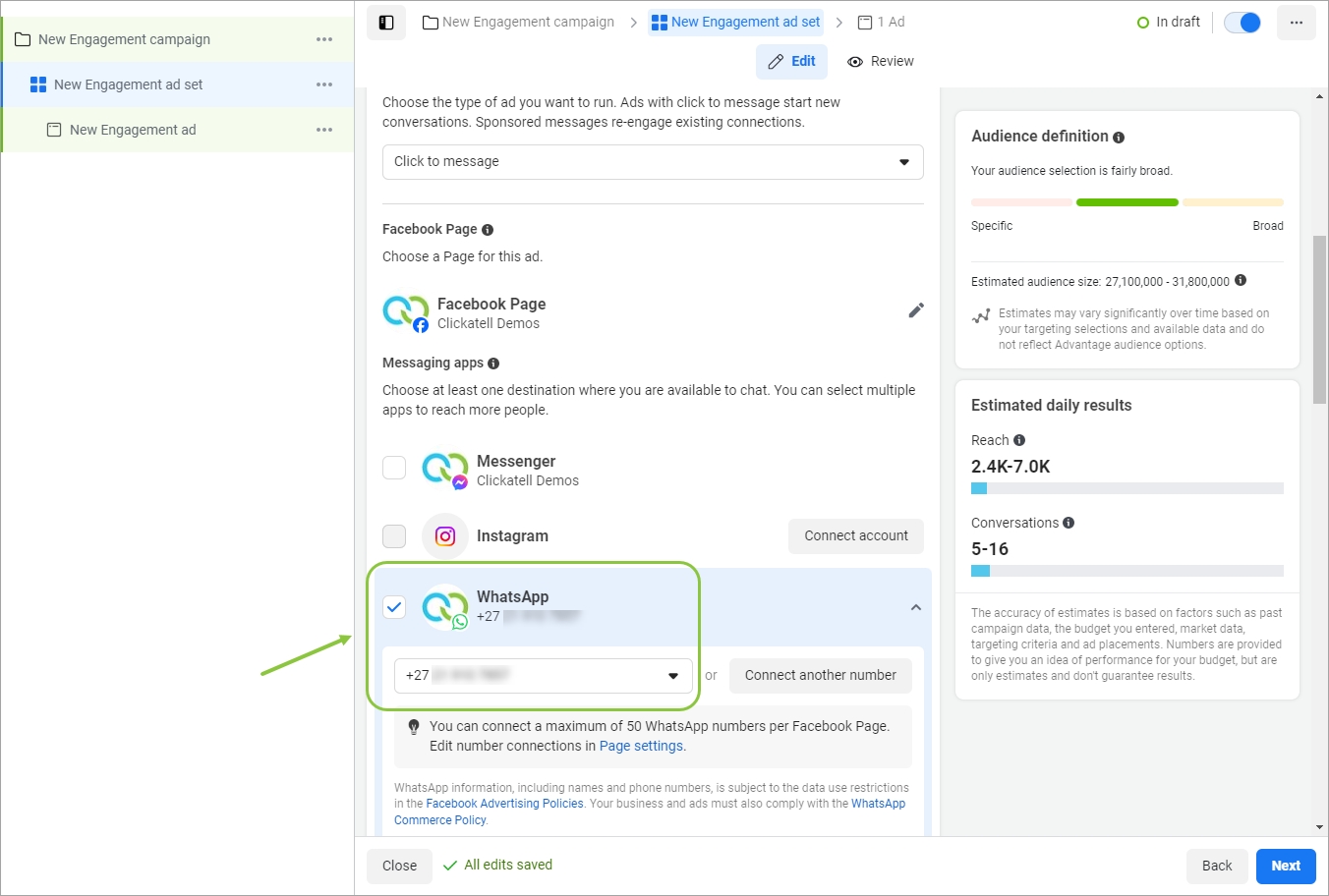Screen dimensions: 1329x896
Task: Click the Reach estimate progress bar
Action: (x=1127, y=488)
